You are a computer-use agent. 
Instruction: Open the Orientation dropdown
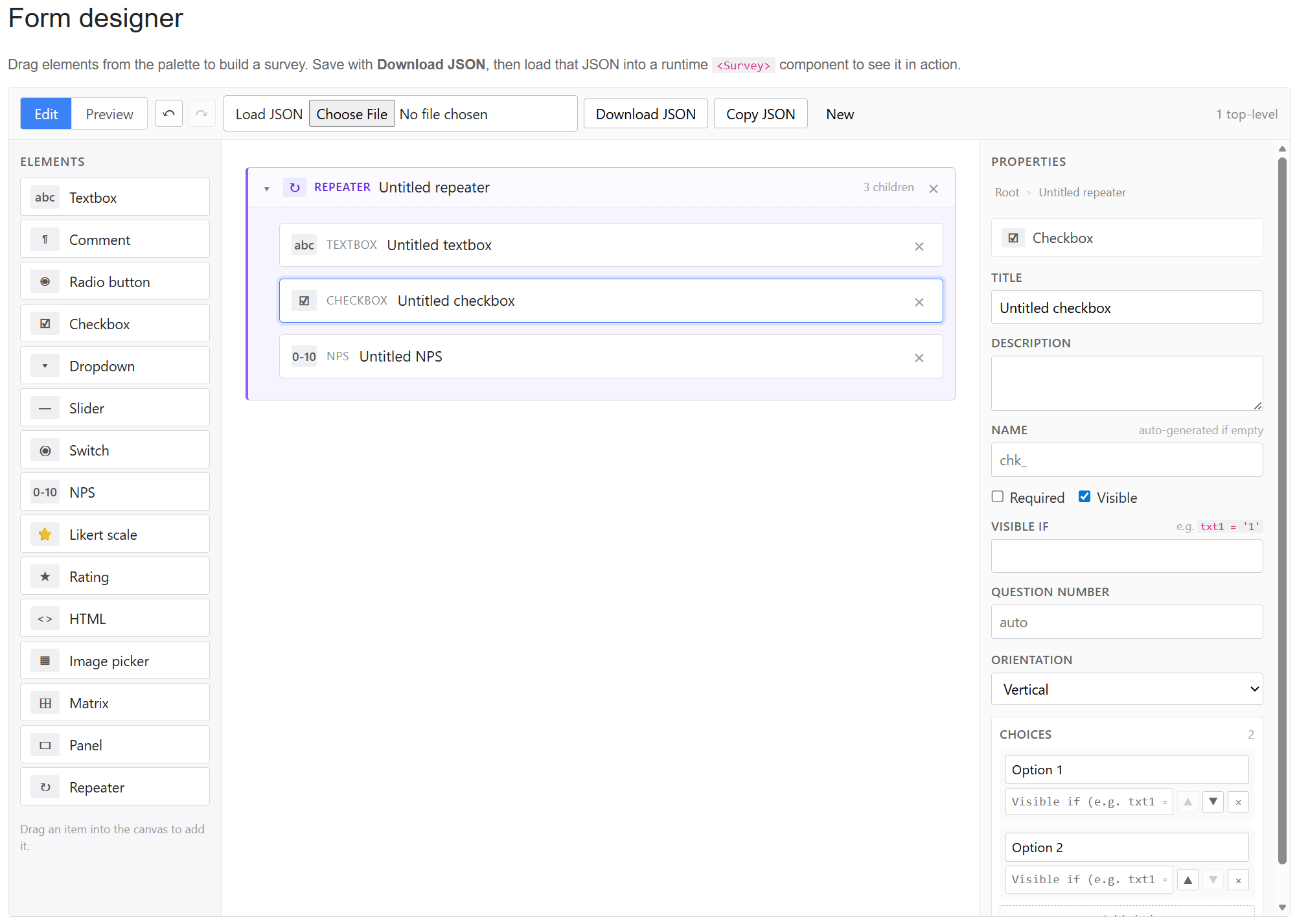[x=1127, y=689]
